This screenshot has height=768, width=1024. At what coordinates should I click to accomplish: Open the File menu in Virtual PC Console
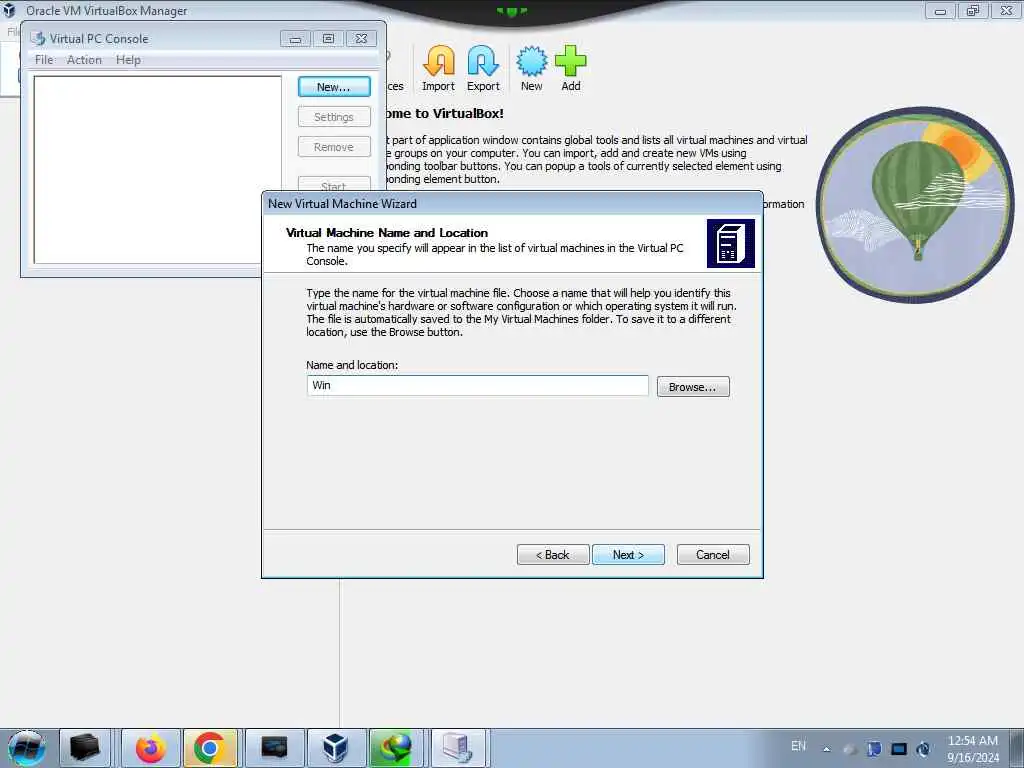pos(44,59)
